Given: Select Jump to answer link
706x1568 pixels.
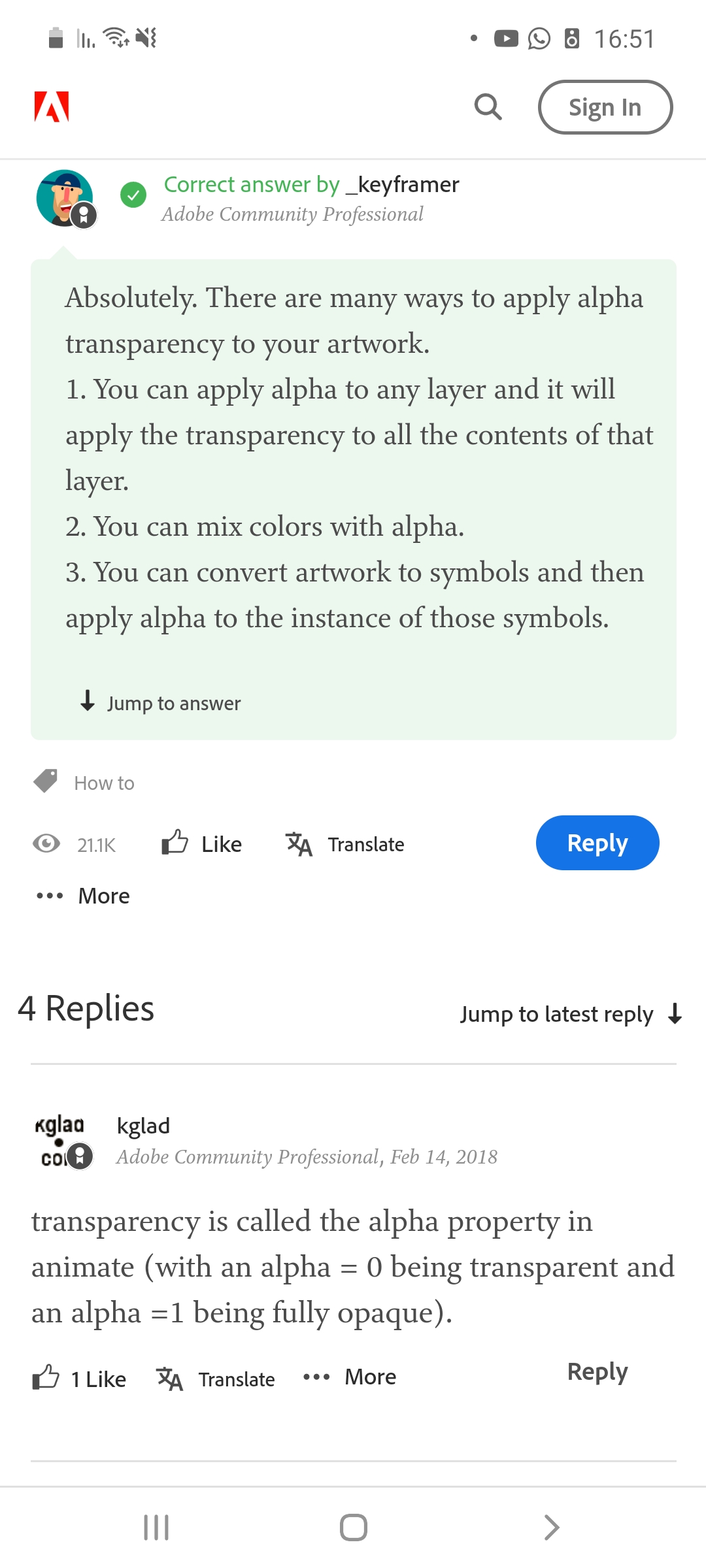Looking at the screenshot, I should [159, 704].
